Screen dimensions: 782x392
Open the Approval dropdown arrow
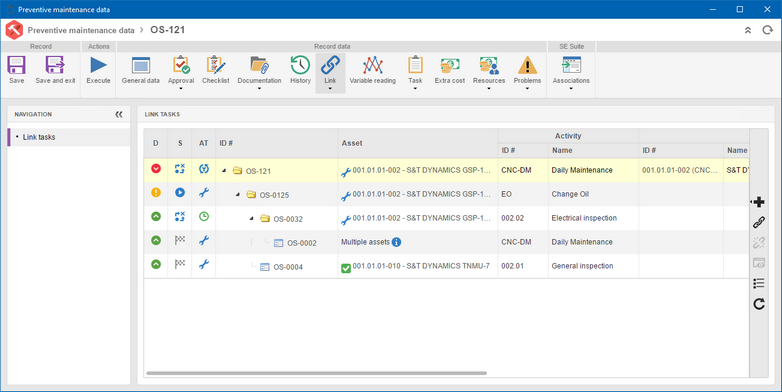181,89
